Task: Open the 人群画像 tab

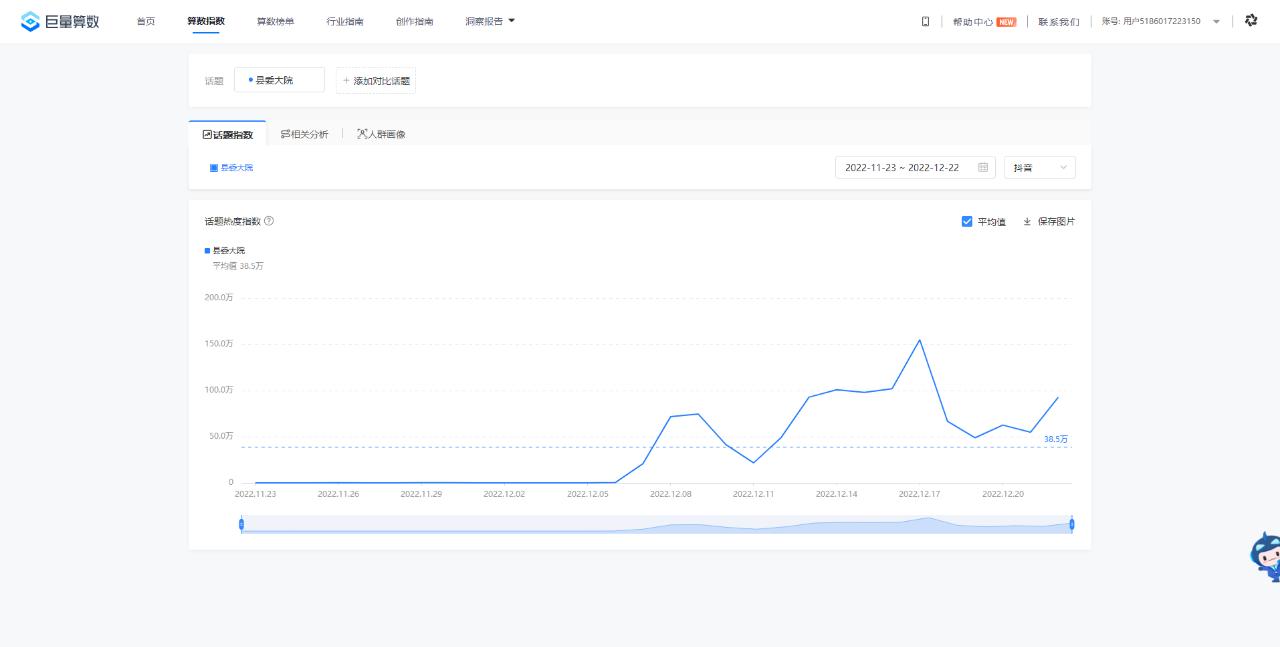Action: coord(381,134)
